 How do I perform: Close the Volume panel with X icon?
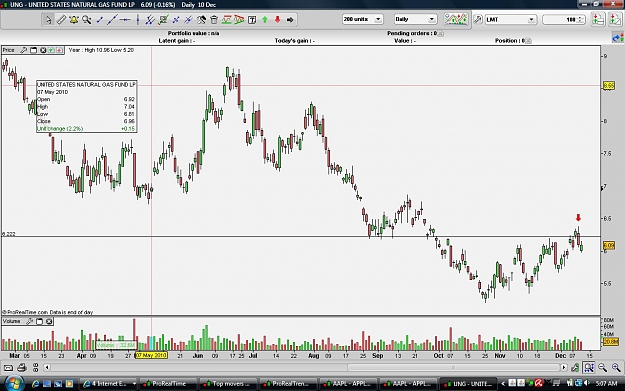49,321
